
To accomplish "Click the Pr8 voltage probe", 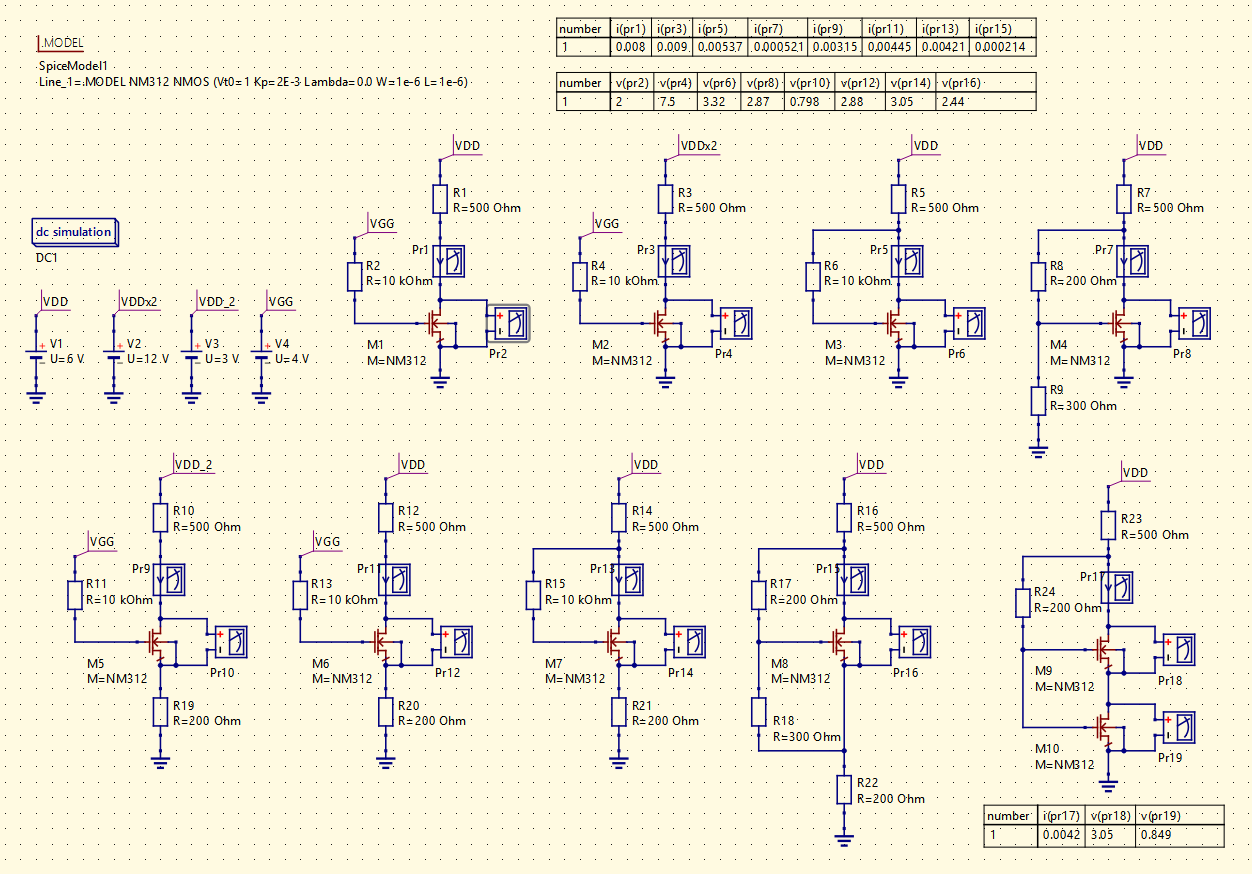I will pyautogui.click(x=1195, y=324).
